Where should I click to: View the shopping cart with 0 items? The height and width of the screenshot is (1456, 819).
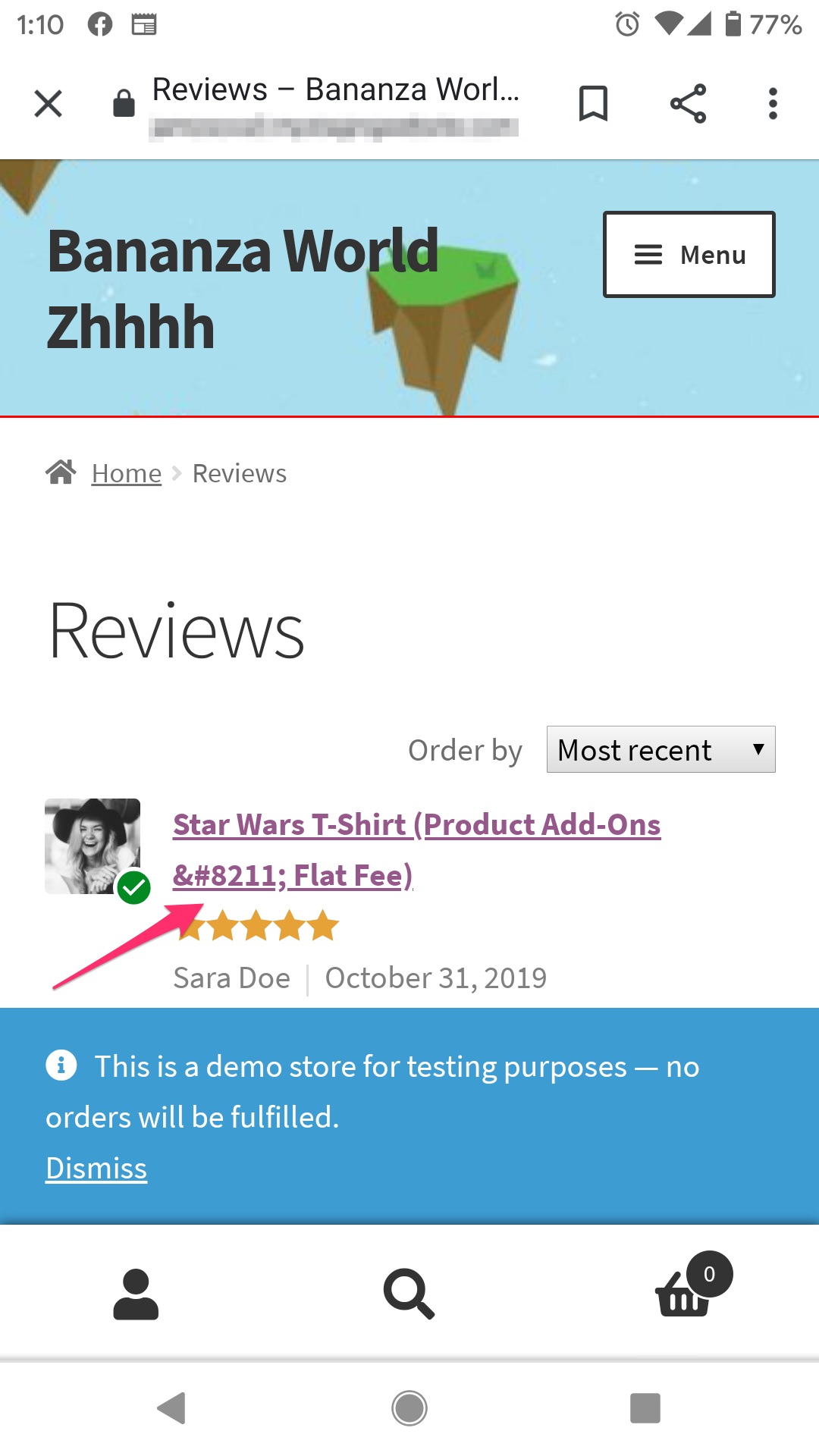point(682,1298)
